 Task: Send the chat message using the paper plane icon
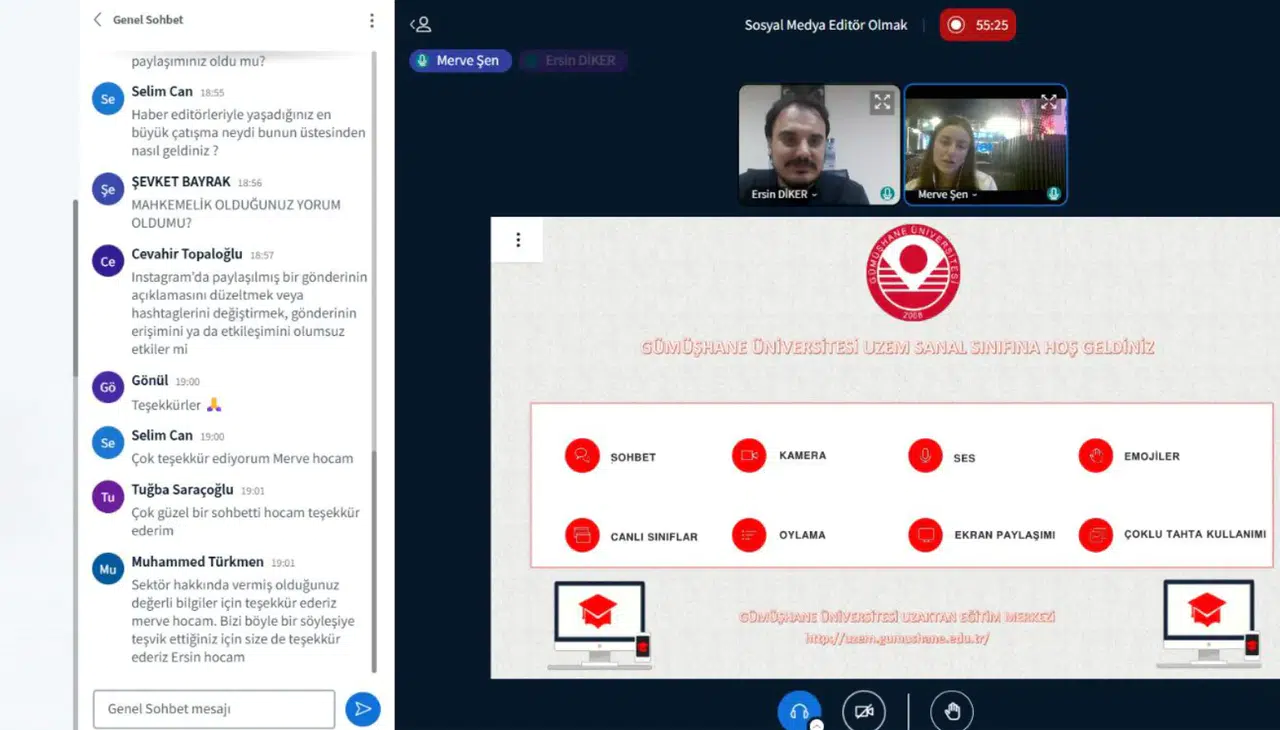[362, 708]
